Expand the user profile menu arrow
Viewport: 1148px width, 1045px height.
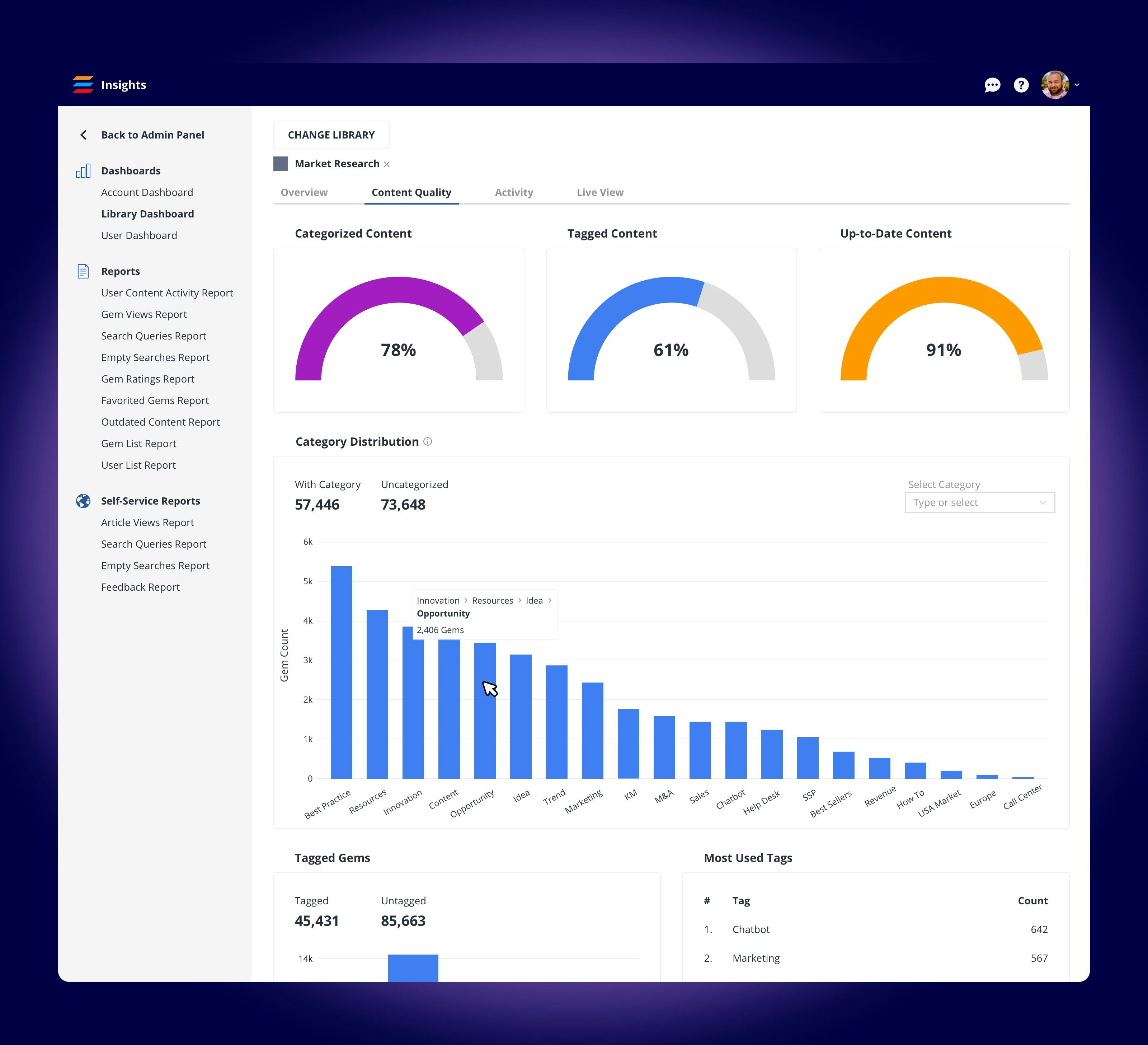[1077, 85]
